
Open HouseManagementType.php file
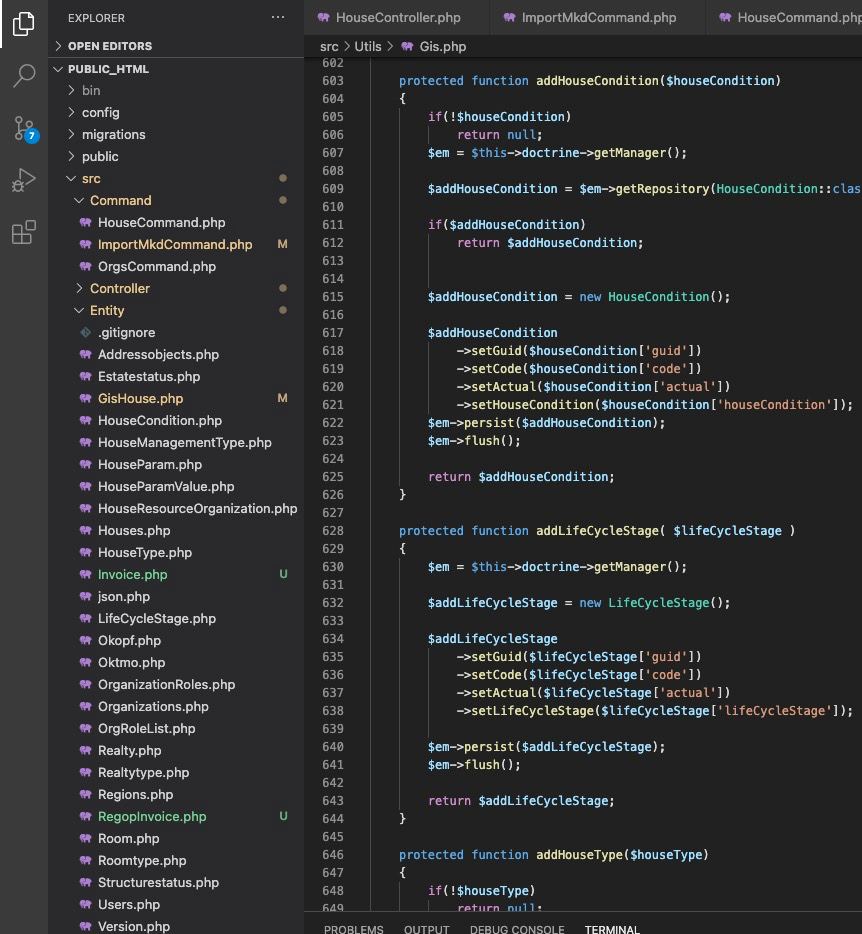pos(176,443)
